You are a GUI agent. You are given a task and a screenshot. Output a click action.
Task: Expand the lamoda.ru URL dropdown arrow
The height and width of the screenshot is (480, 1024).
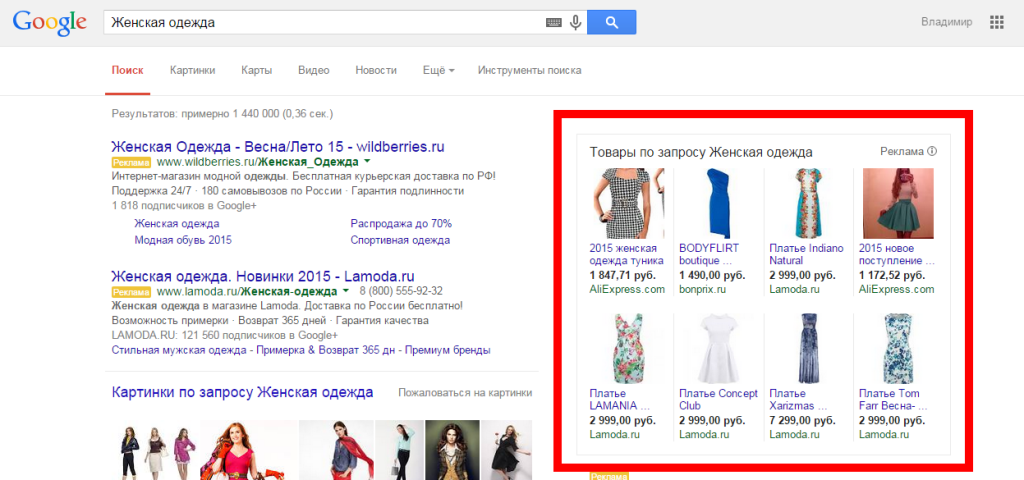pos(345,291)
